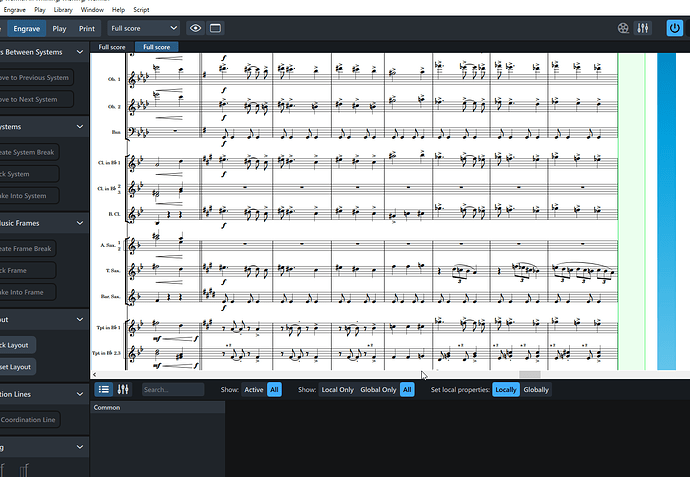Click Lock Layout button

pos(17,345)
